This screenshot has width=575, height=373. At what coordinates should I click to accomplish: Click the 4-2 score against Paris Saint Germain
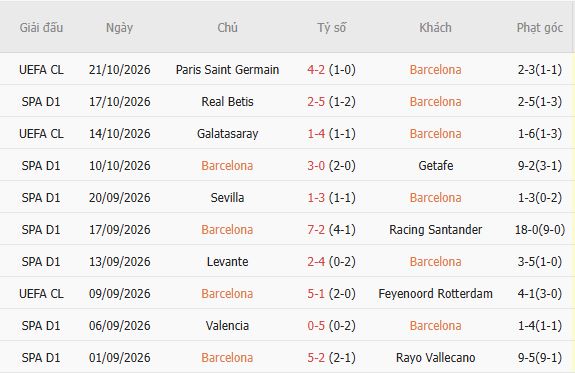point(316,70)
